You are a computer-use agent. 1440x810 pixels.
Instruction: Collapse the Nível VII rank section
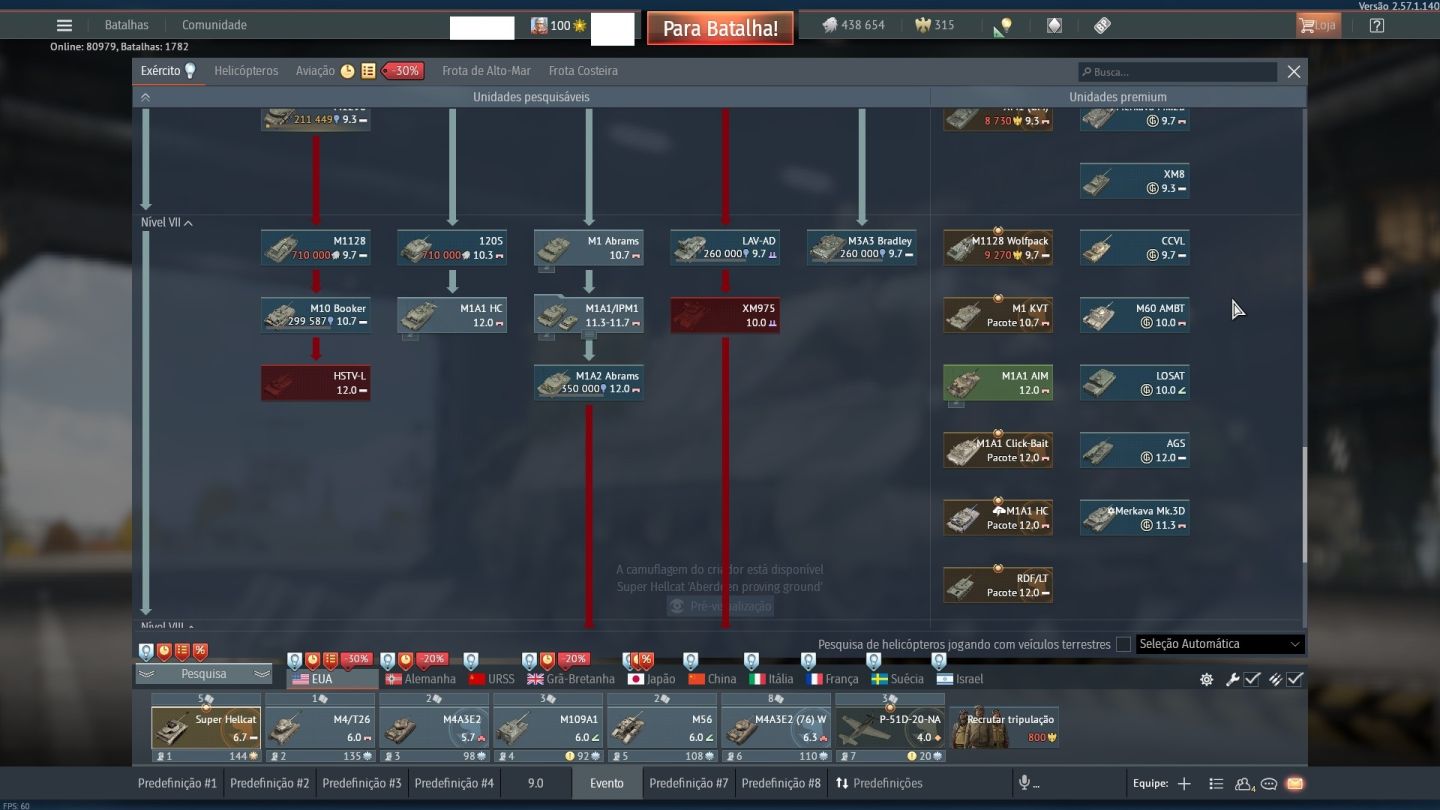167,223
